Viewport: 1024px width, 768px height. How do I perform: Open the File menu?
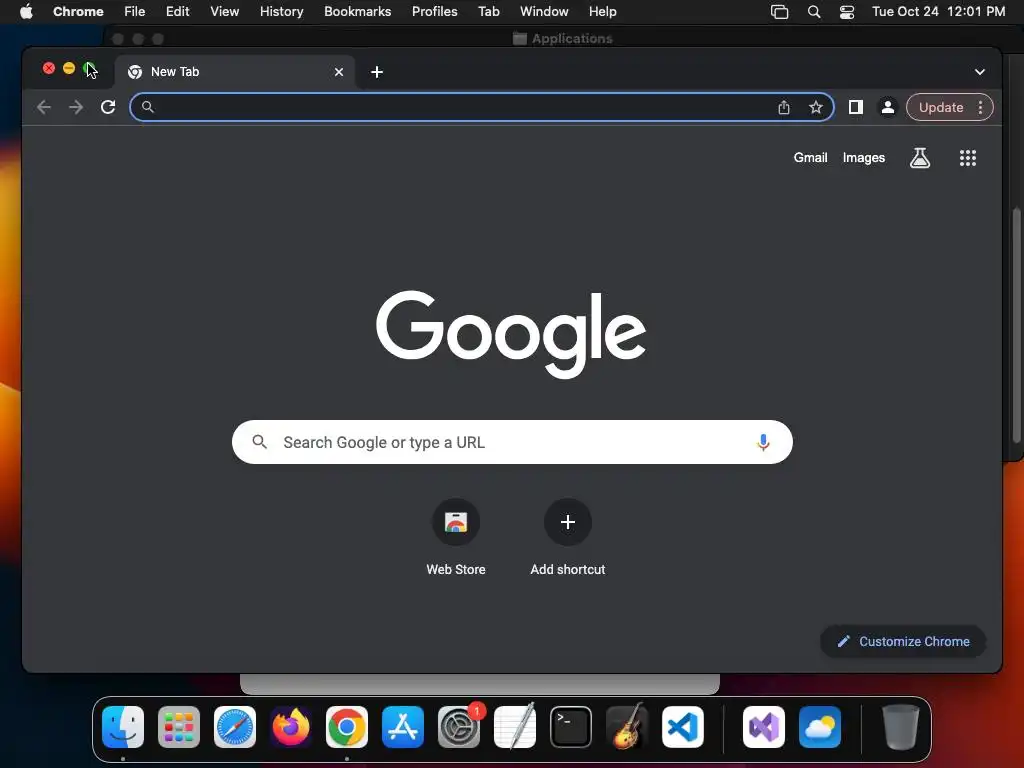tap(135, 12)
